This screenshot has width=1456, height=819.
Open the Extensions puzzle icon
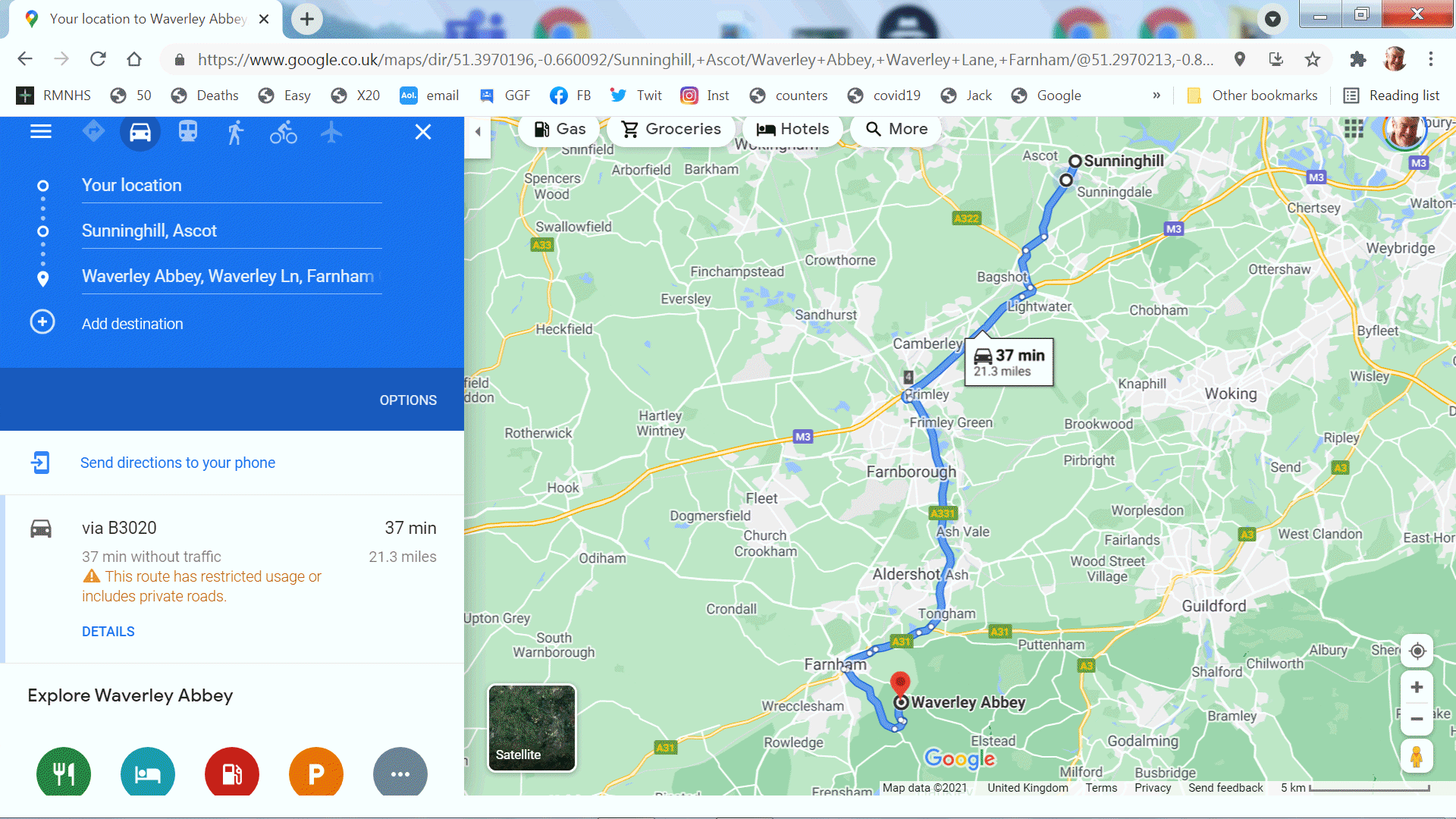pos(1357,59)
